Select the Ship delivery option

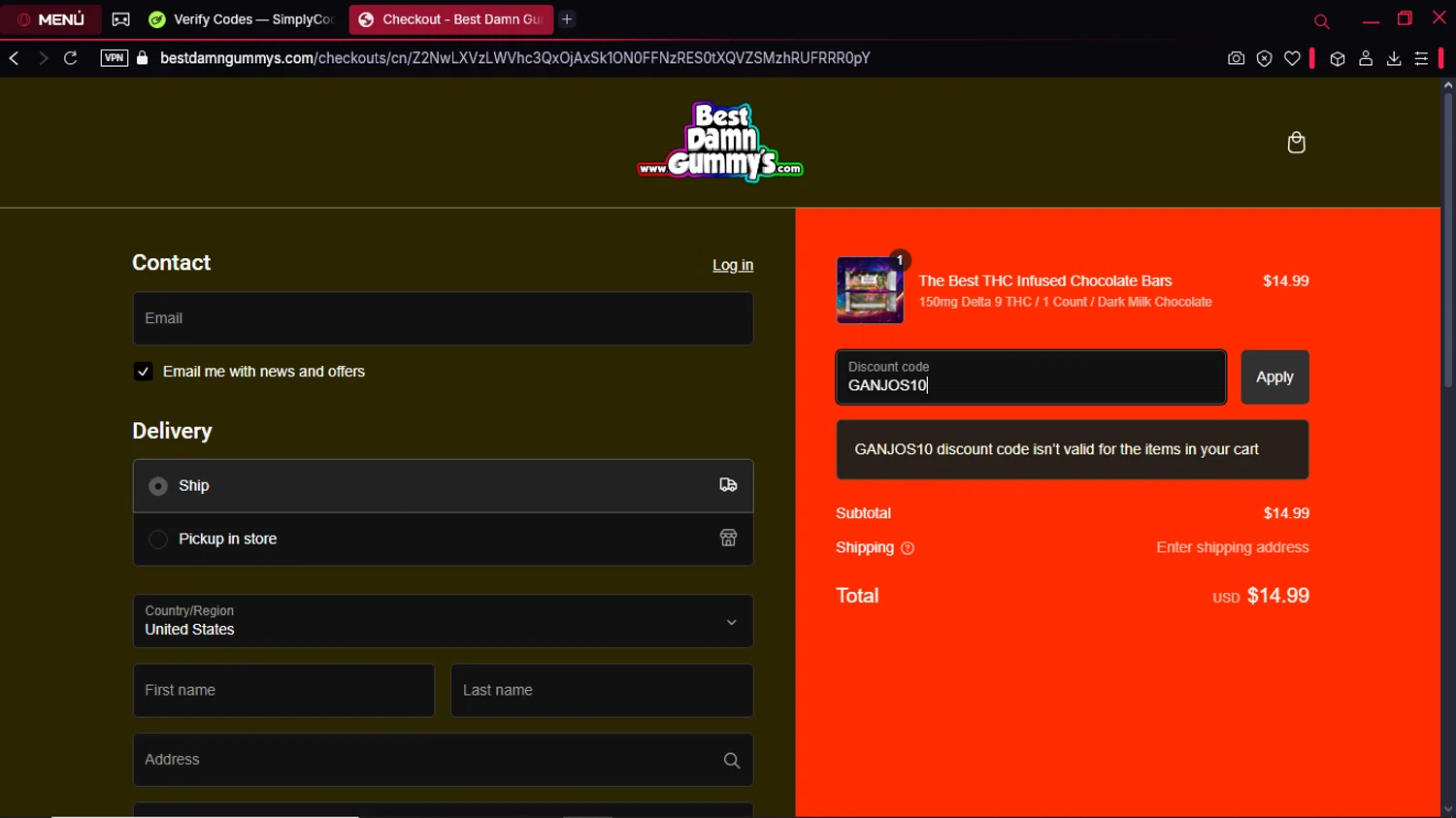[443, 485]
